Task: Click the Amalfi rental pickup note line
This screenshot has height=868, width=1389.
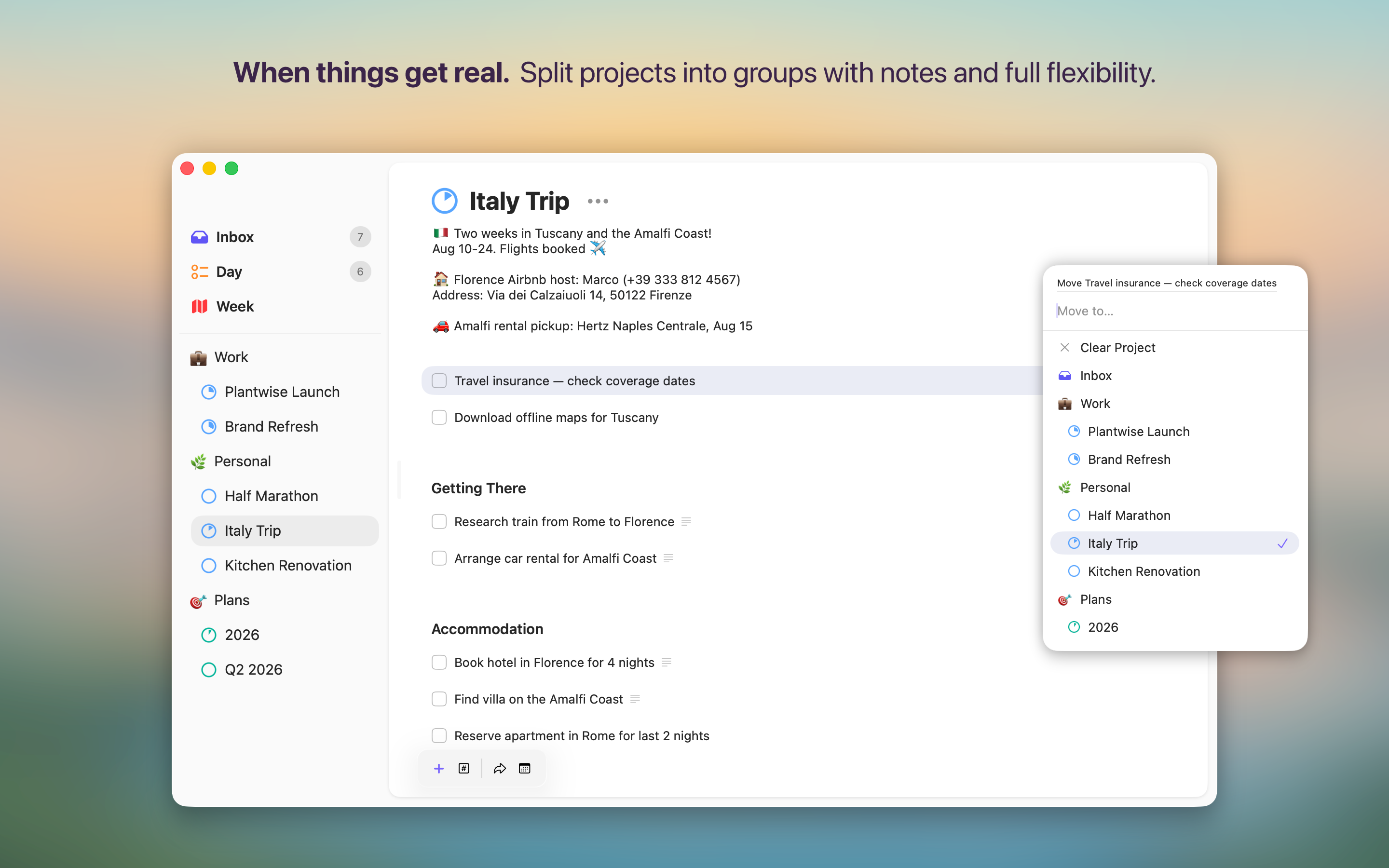Action: [592, 326]
